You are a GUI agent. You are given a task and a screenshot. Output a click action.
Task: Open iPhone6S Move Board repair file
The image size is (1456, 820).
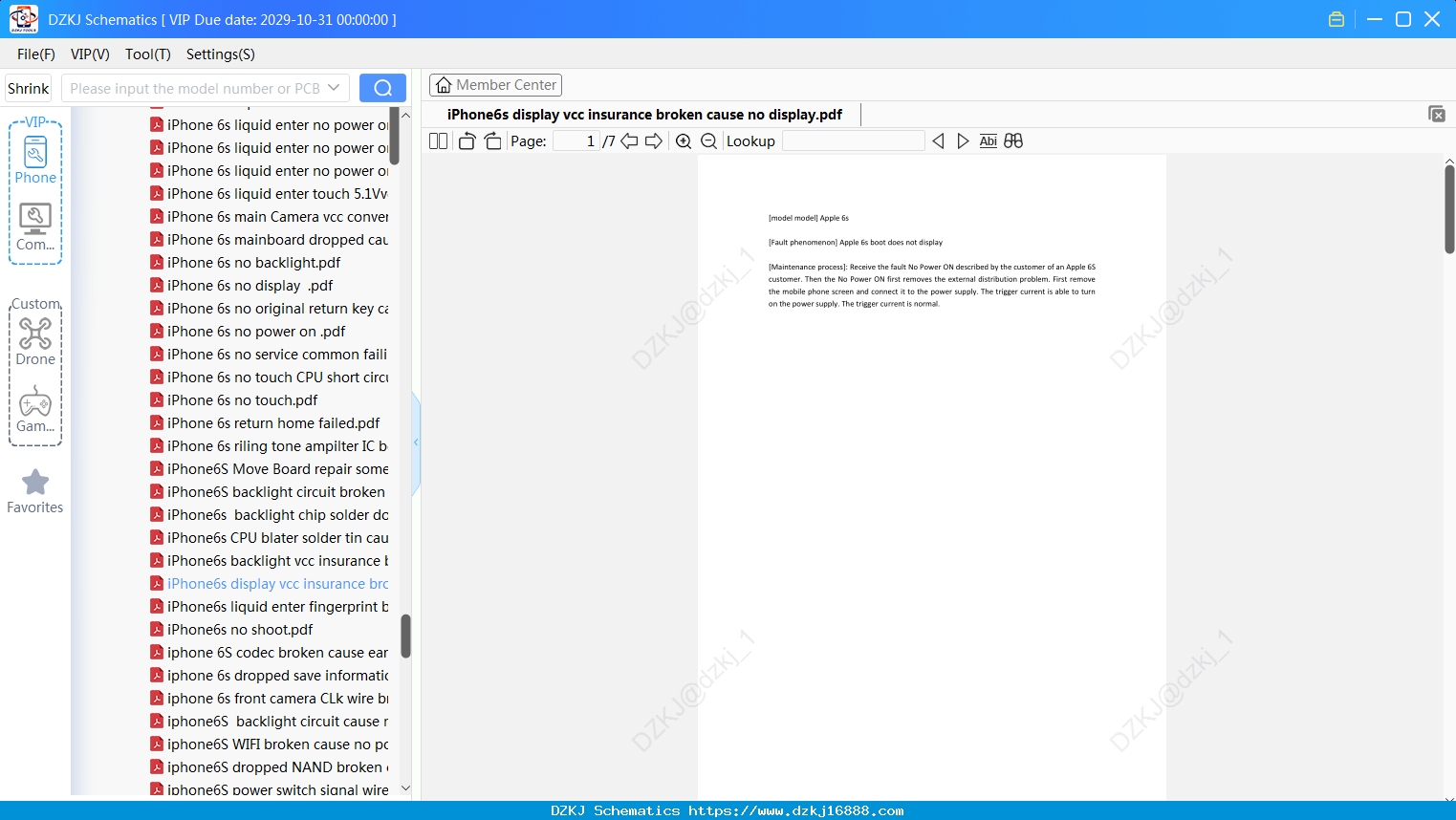click(277, 468)
